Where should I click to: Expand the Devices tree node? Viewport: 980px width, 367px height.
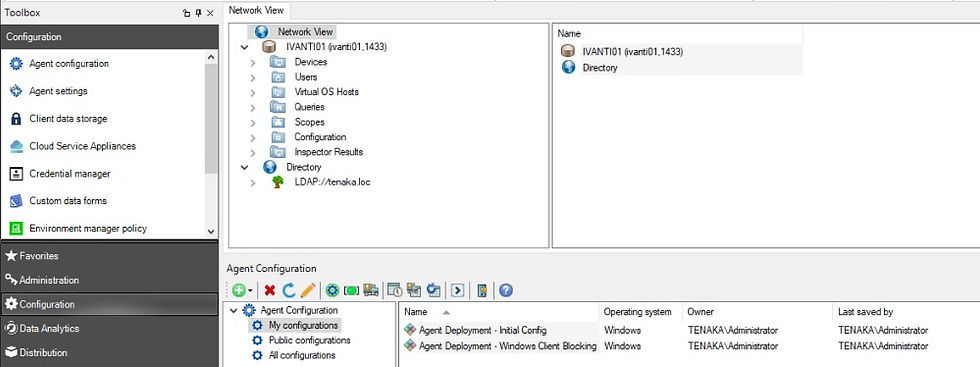(252, 62)
